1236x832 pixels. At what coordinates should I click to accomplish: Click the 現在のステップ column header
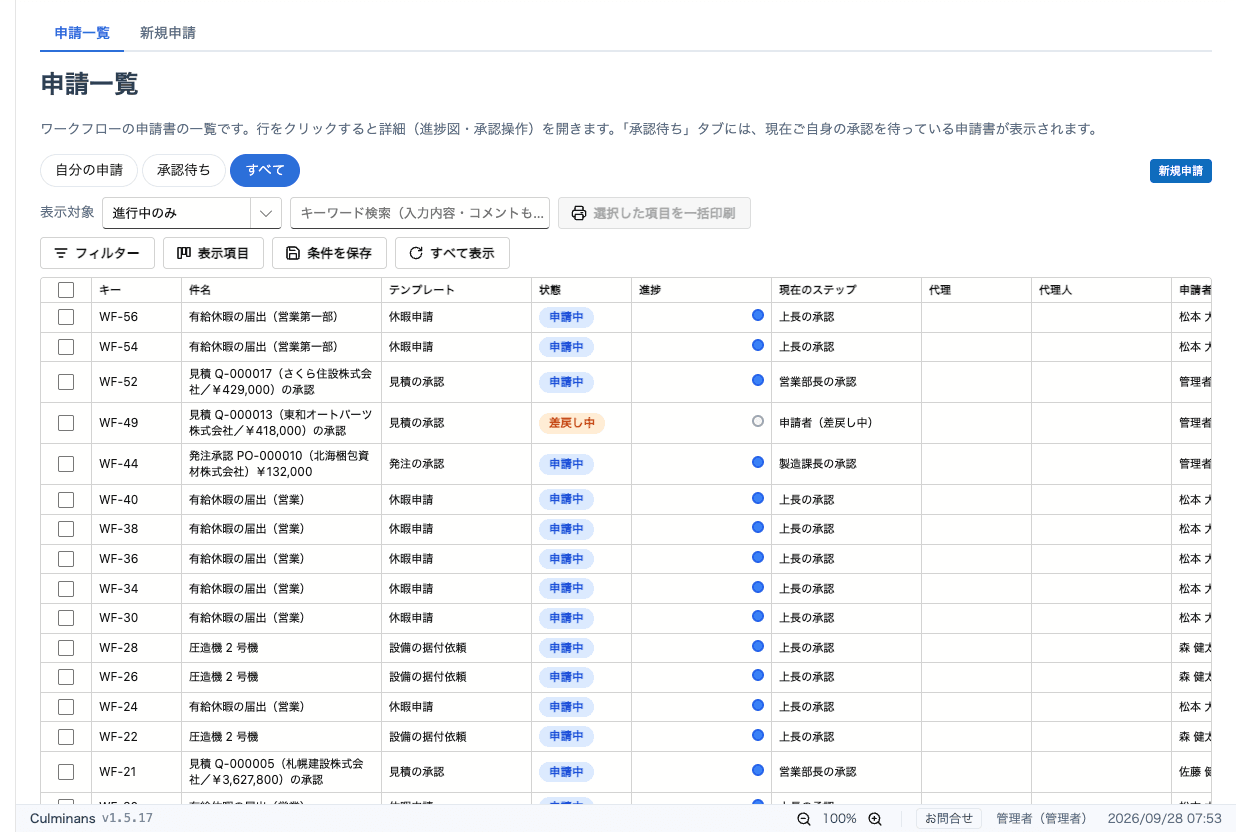(846, 290)
